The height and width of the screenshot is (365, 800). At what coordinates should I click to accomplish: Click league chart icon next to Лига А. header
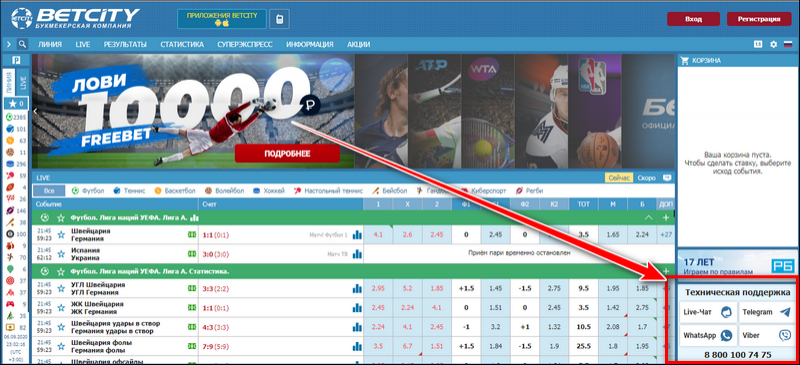[x=194, y=218]
